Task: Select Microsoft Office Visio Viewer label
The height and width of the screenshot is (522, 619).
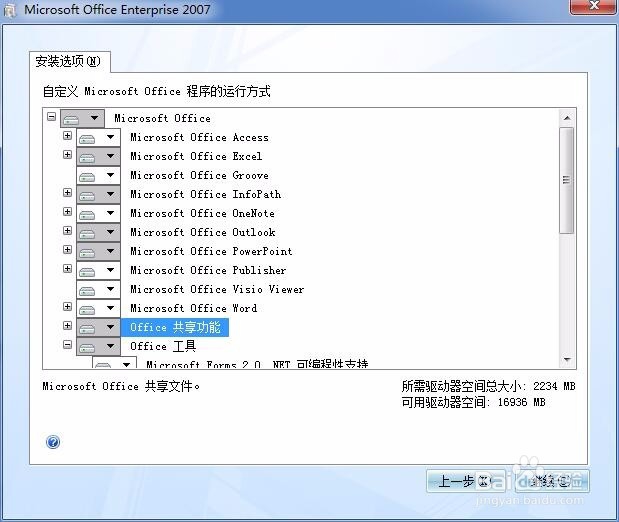Action: tap(217, 289)
